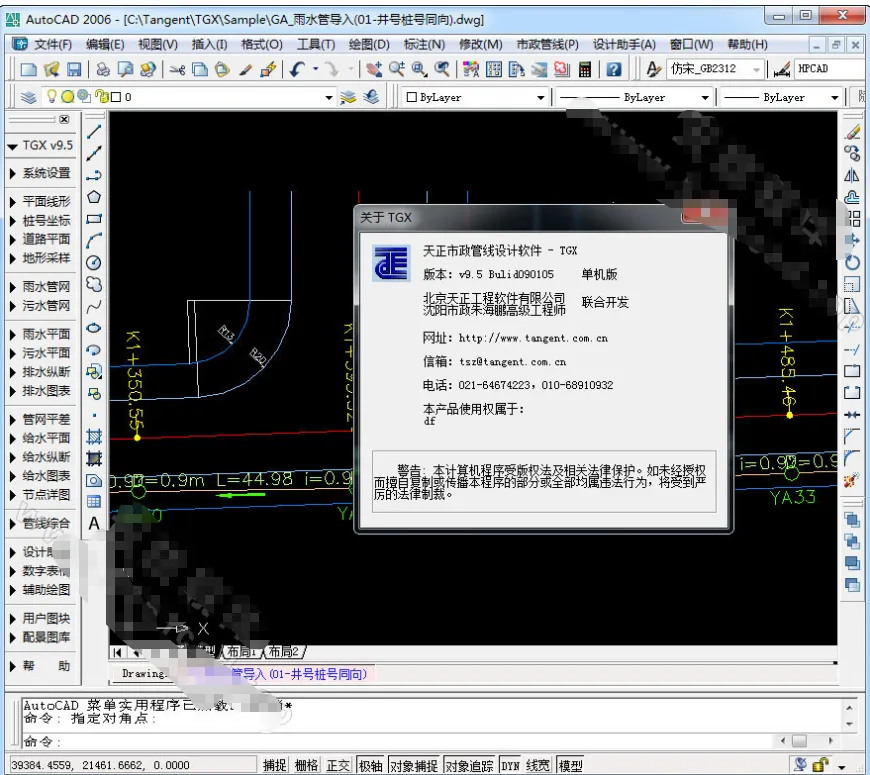Select the Erase modify tool
This screenshot has height=775, width=870.
pyautogui.click(x=852, y=132)
